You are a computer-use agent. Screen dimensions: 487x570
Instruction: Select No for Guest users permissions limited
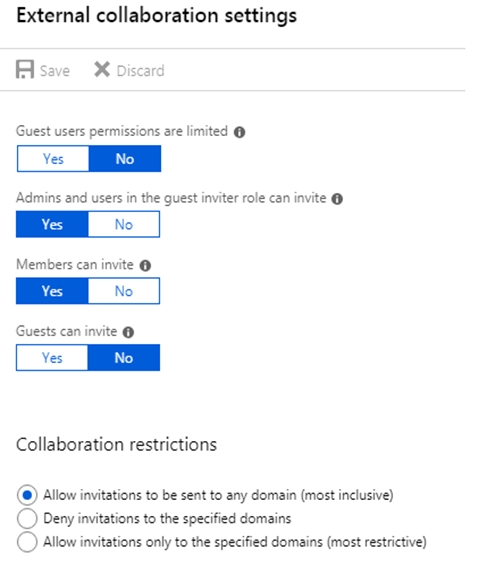(125, 159)
